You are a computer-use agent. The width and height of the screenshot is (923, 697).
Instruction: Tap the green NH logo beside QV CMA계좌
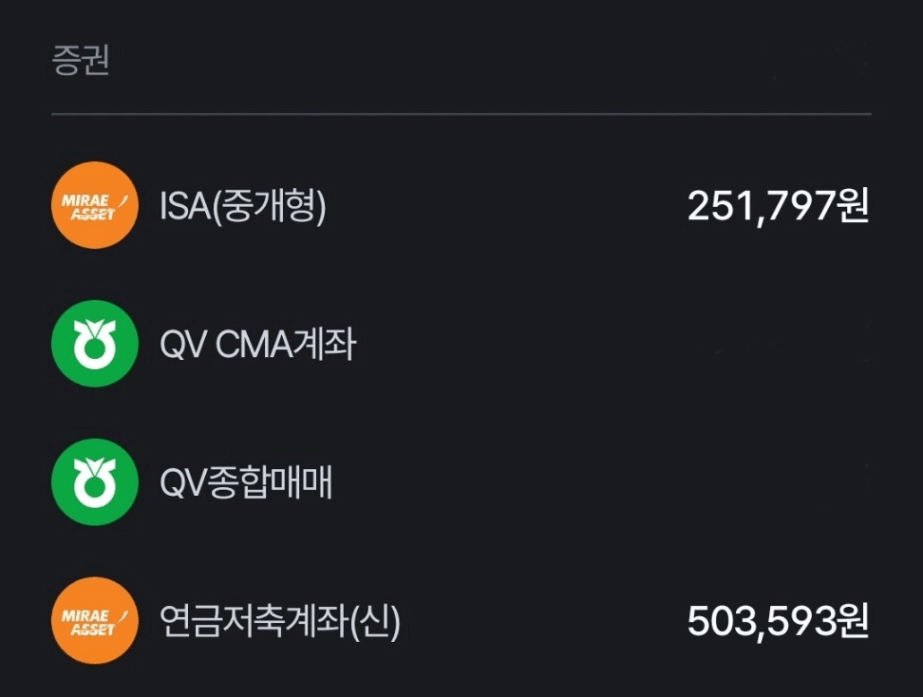pos(95,343)
